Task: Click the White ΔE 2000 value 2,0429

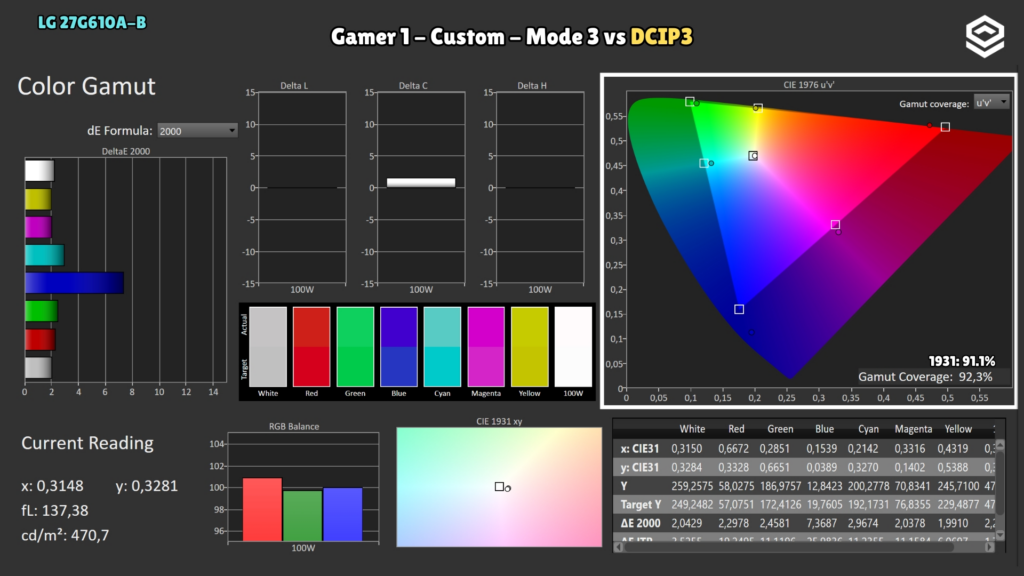Action: 692,523
